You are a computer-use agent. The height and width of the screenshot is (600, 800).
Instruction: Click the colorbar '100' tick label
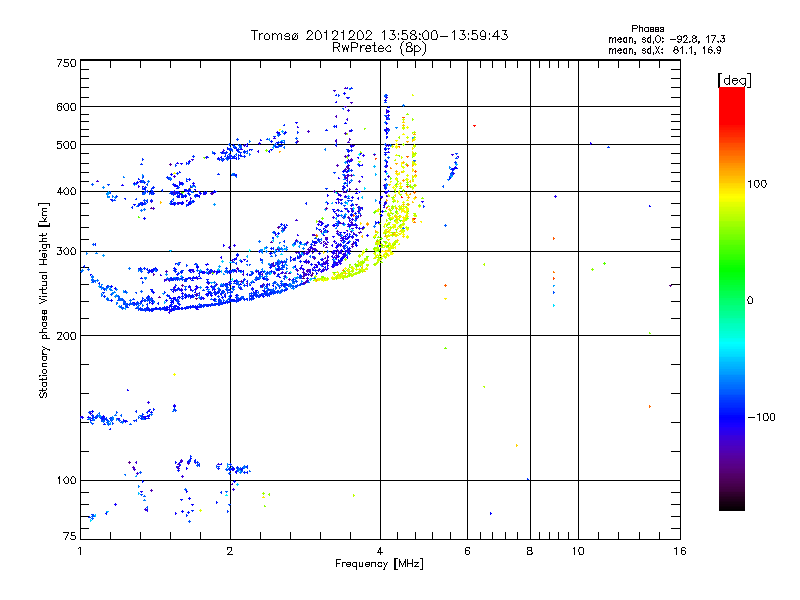757,184
